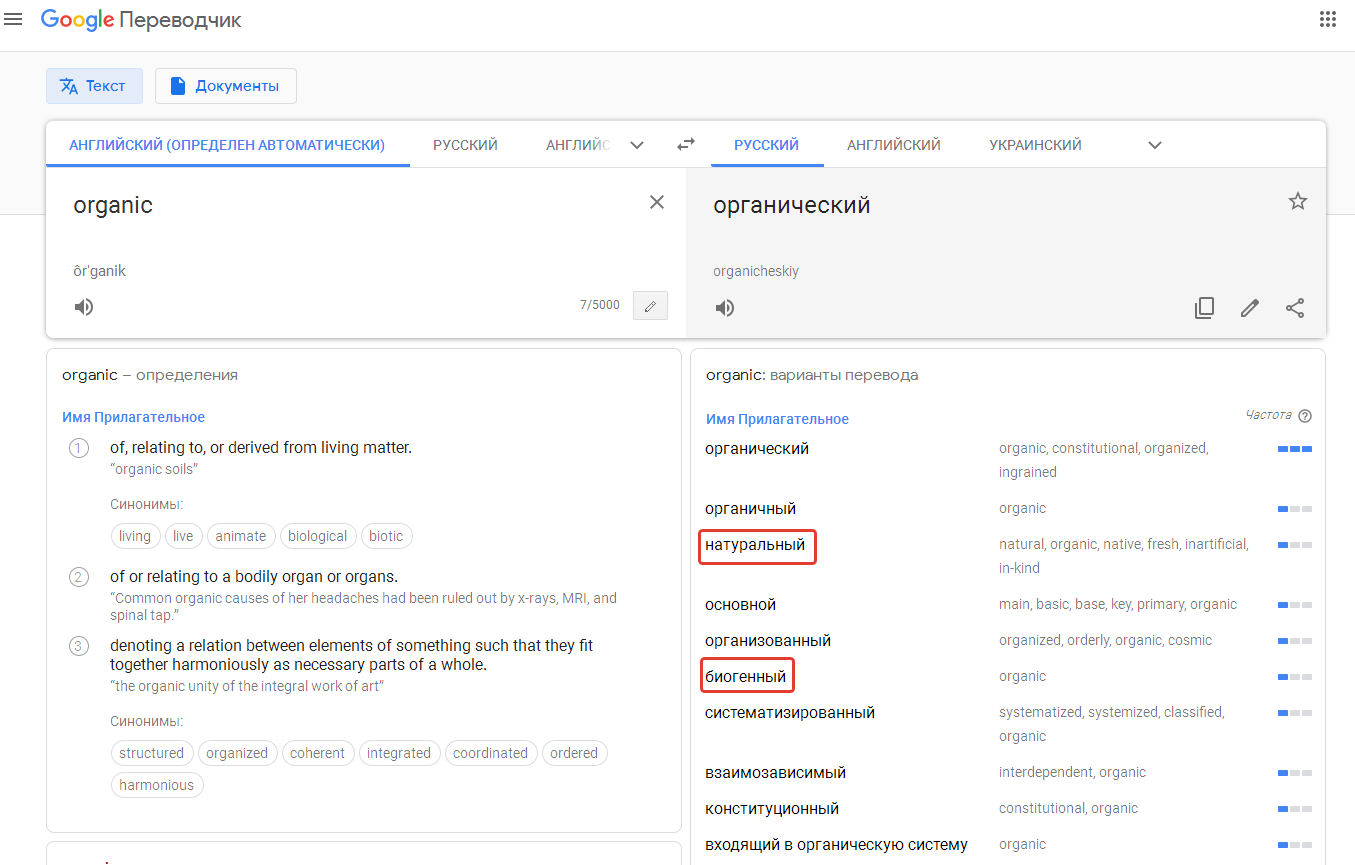Select translation variant органичный
The width and height of the screenshot is (1355, 865).
[751, 509]
